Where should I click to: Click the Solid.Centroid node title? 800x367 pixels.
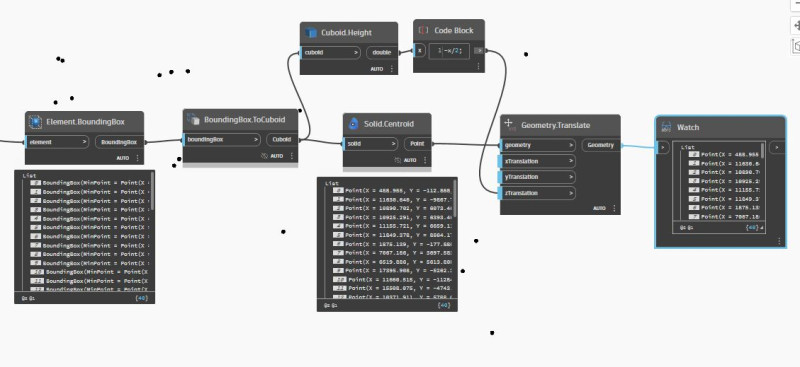[x=389, y=124]
